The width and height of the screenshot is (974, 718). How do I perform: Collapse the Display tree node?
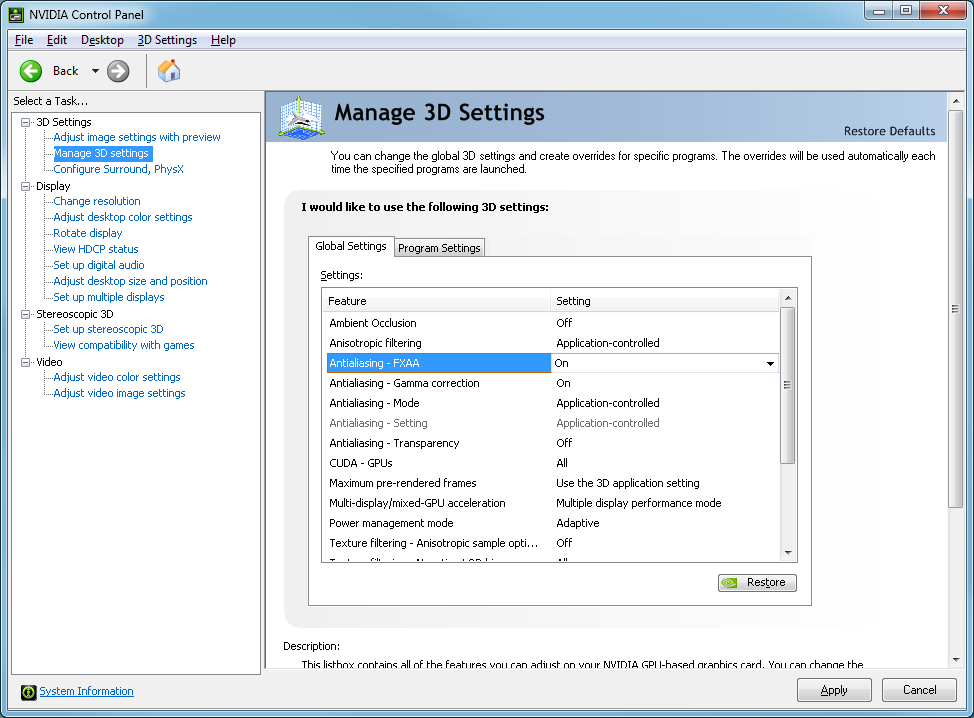(26, 186)
